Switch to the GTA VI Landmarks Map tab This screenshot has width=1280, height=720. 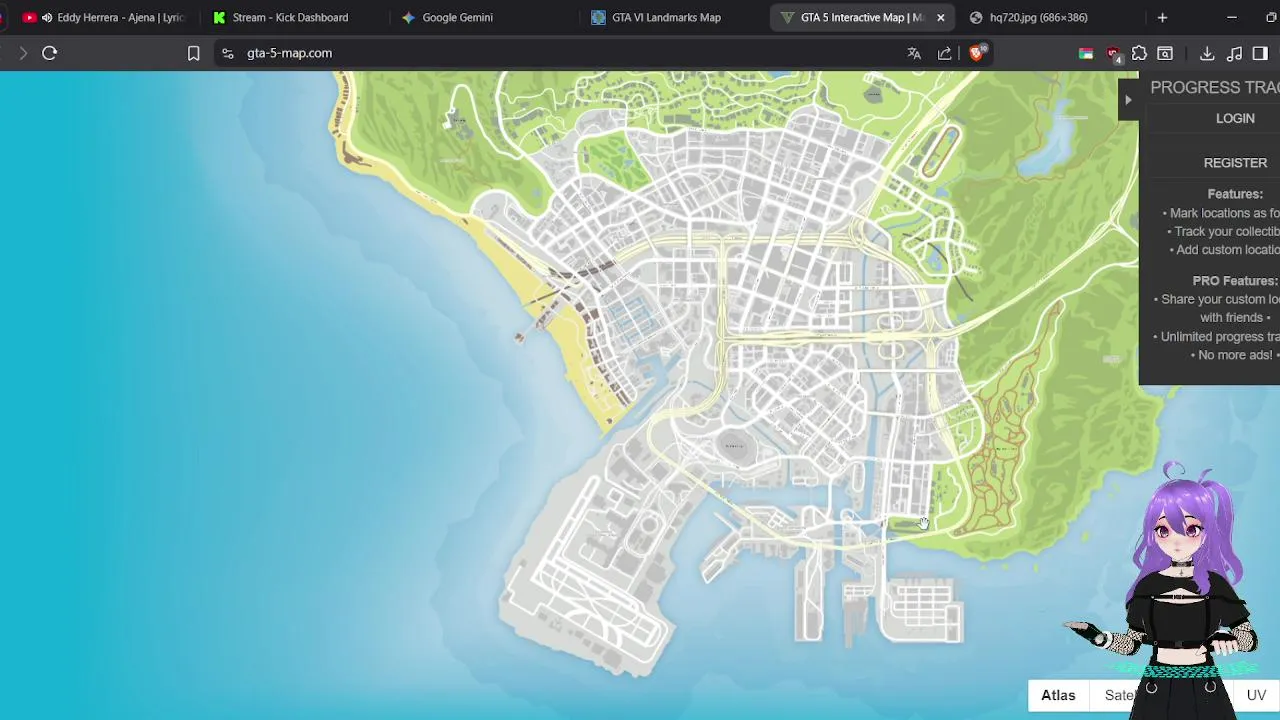pyautogui.click(x=666, y=17)
